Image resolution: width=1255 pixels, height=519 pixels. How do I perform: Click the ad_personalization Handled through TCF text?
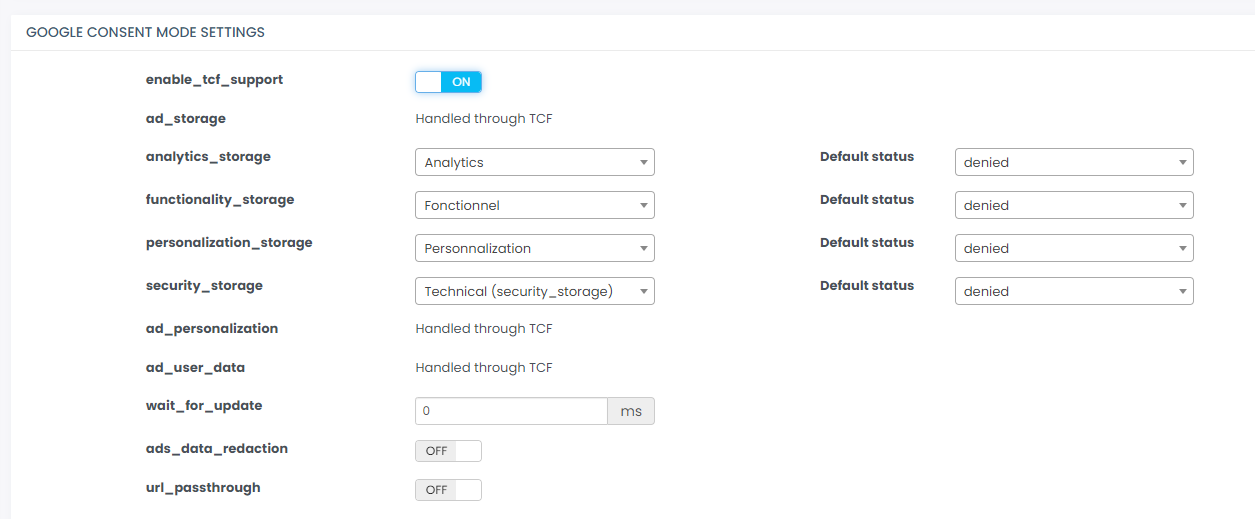click(484, 329)
